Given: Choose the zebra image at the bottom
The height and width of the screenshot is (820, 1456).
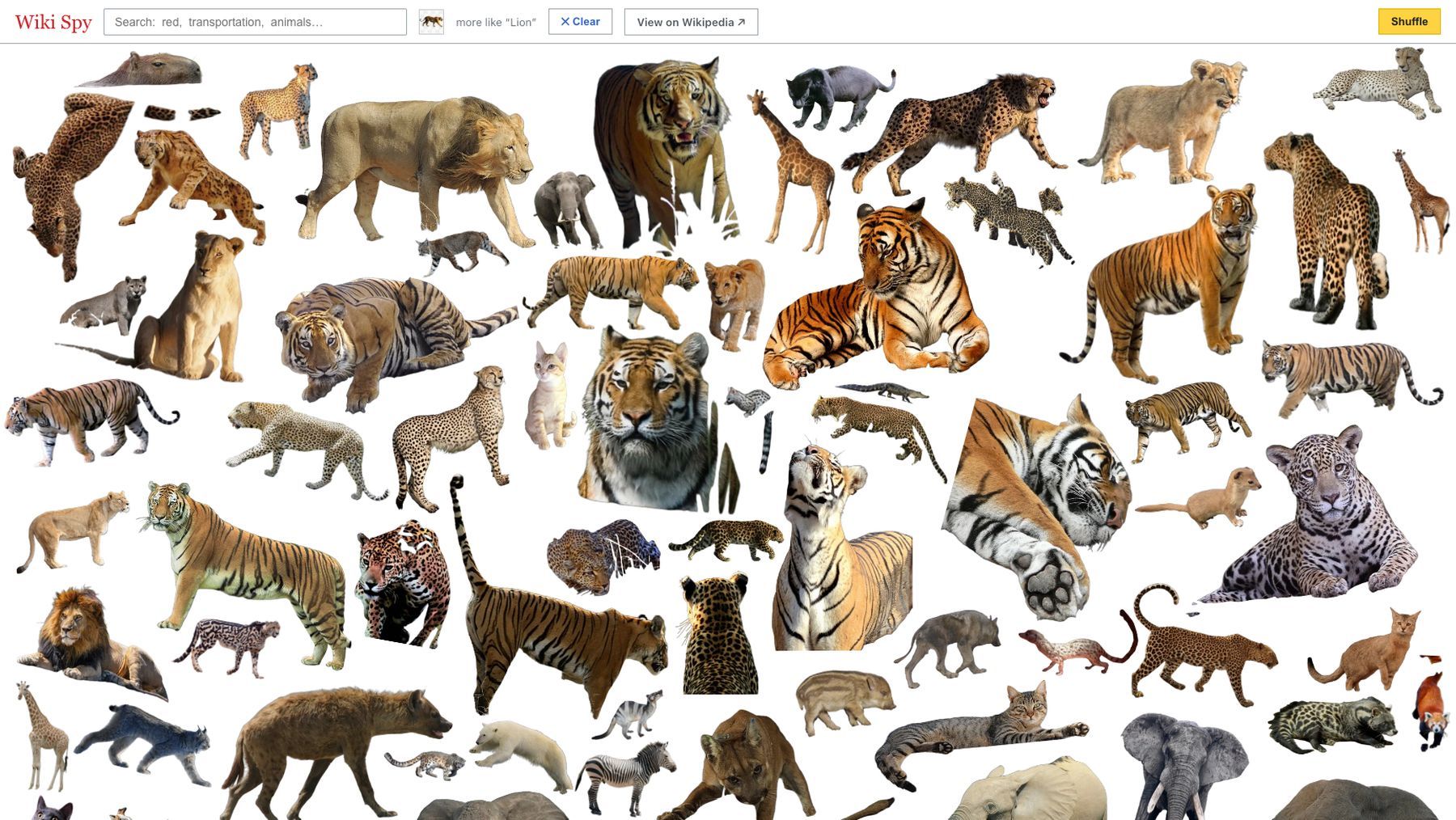Looking at the screenshot, I should click(x=625, y=777).
